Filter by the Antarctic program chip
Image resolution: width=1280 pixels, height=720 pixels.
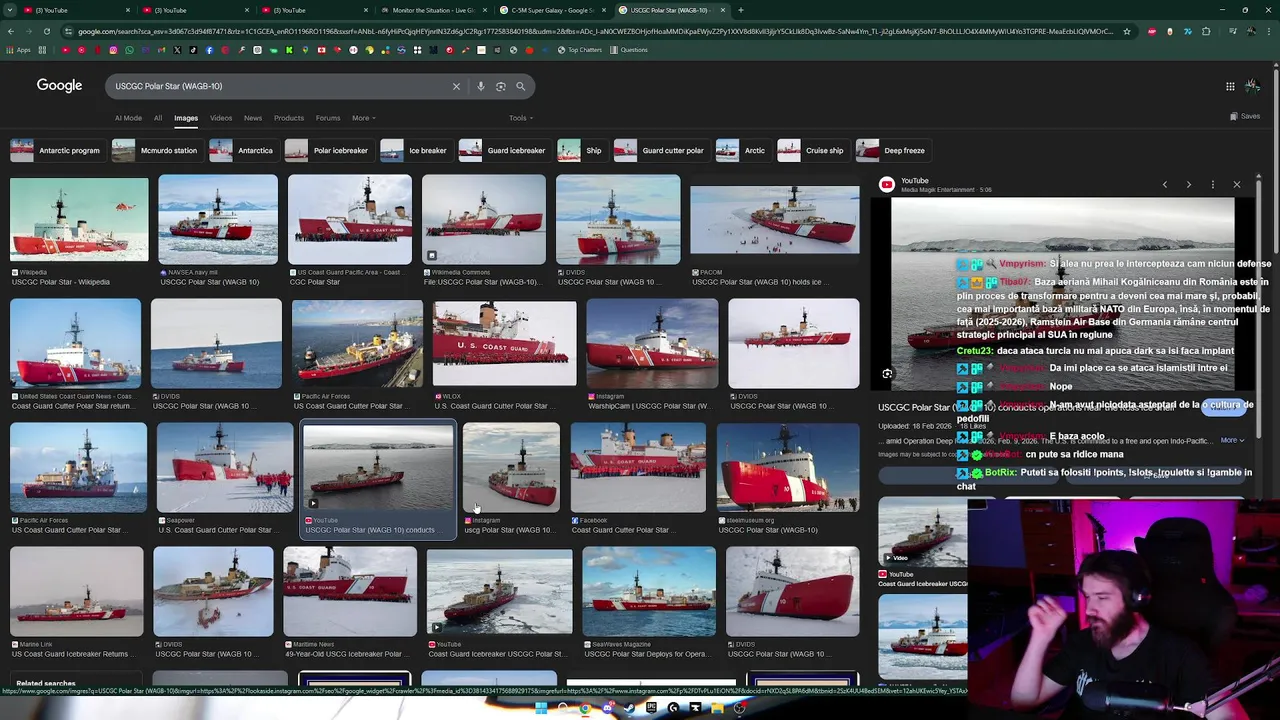(x=56, y=150)
